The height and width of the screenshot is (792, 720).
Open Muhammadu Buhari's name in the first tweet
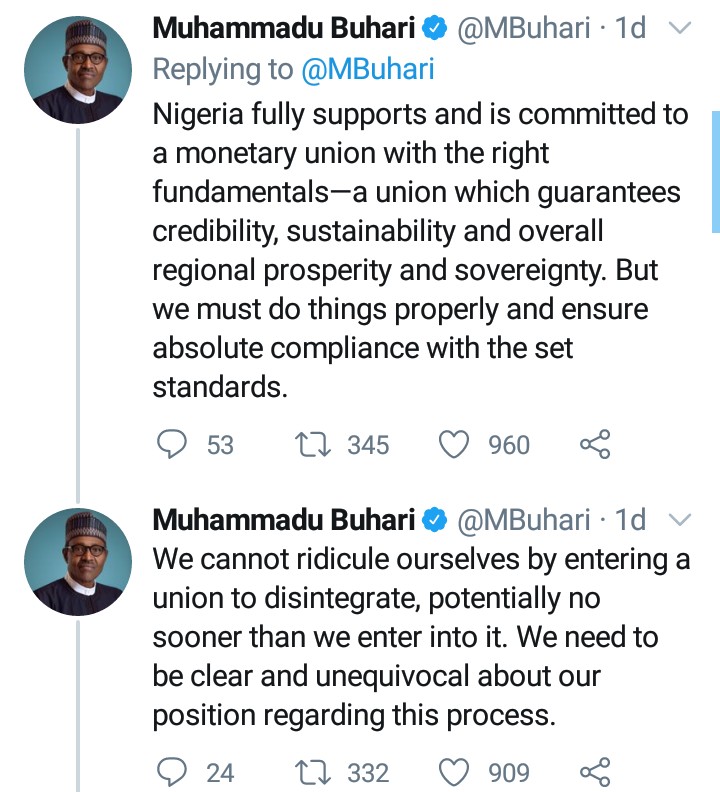click(283, 30)
